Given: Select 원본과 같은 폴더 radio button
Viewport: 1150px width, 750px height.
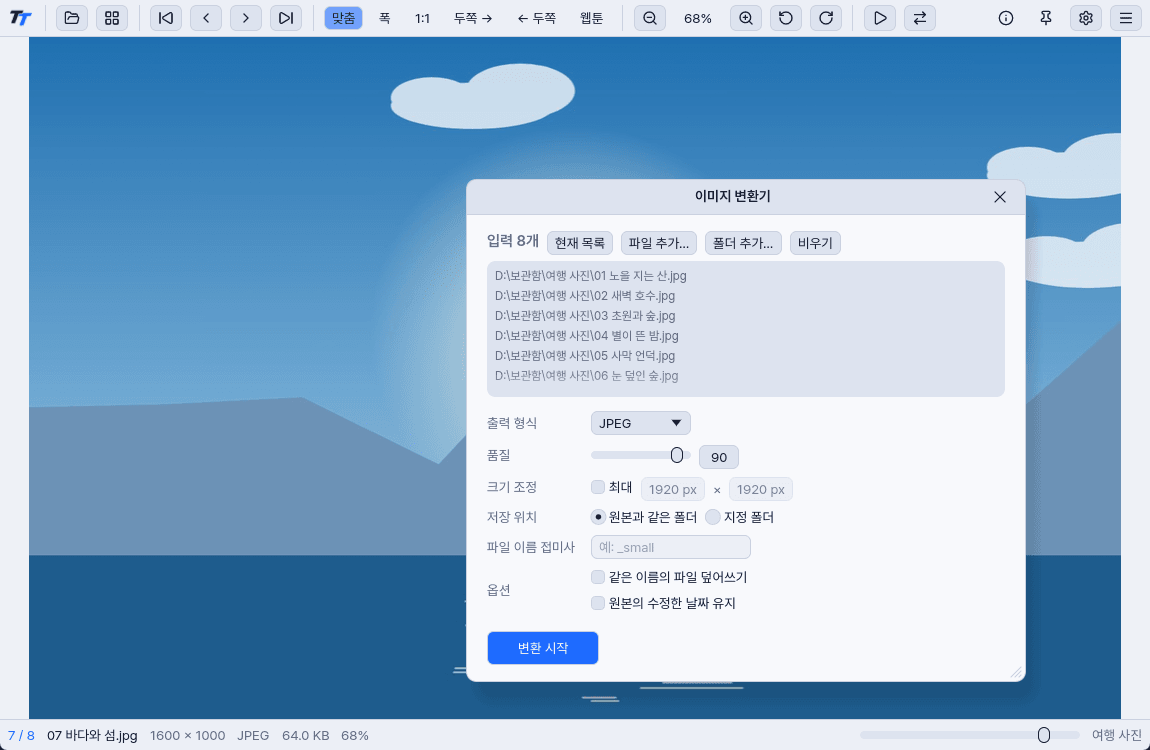Looking at the screenshot, I should [x=598, y=517].
